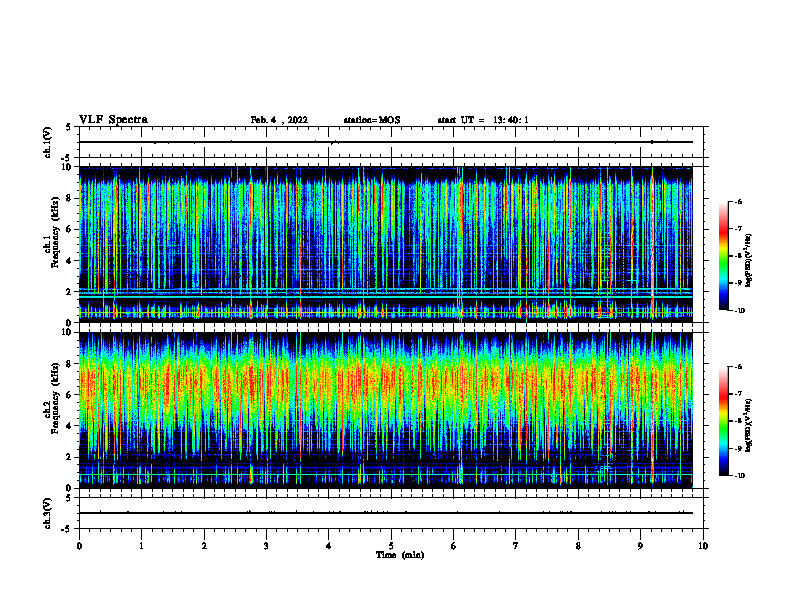792x612 pixels.
Task: Click the "ch.3(V)" axis label
Action: (x=47, y=513)
